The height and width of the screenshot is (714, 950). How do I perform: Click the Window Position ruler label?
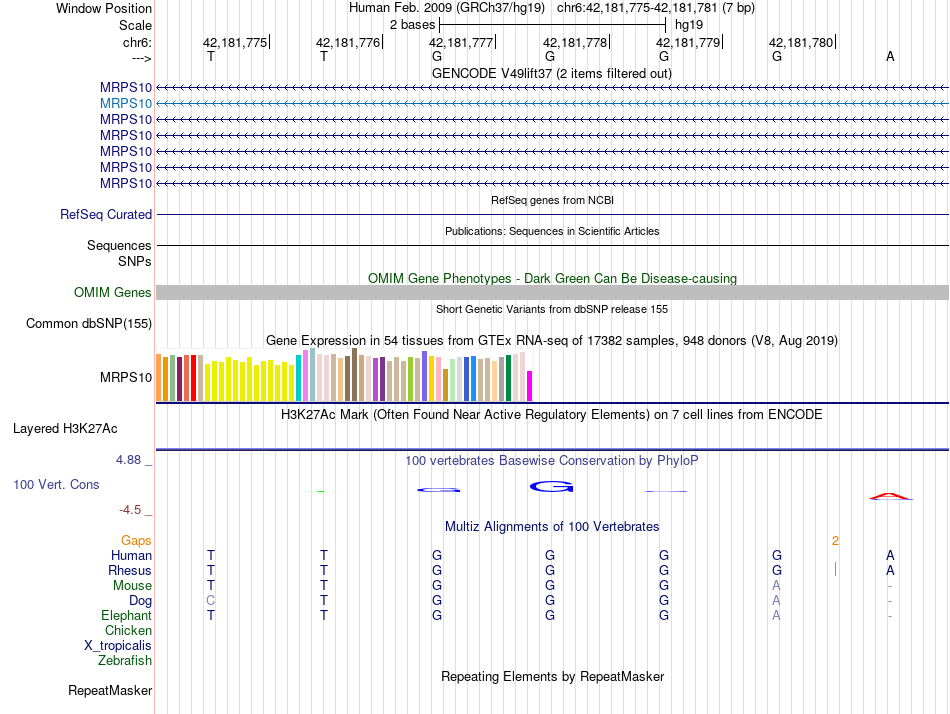(x=104, y=8)
